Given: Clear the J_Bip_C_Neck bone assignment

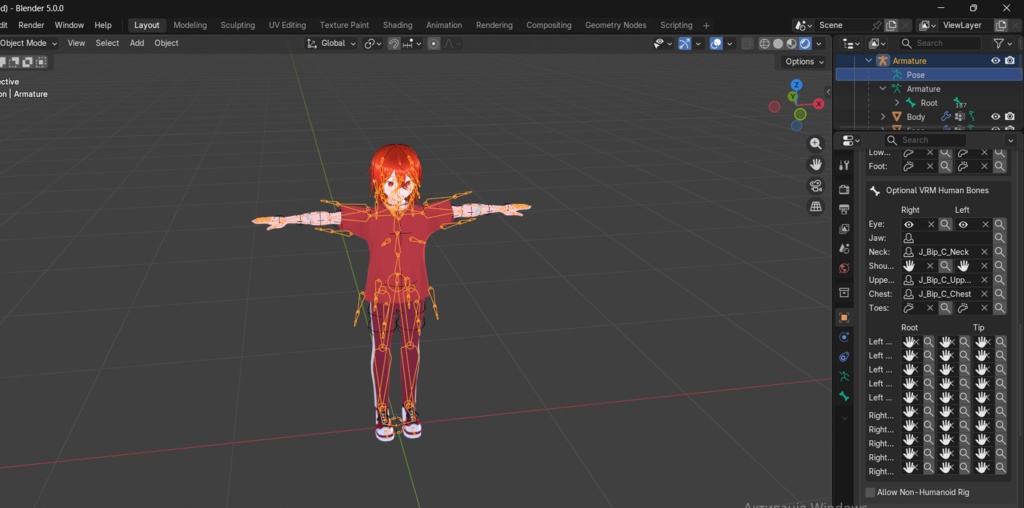Looking at the screenshot, I should (x=985, y=252).
